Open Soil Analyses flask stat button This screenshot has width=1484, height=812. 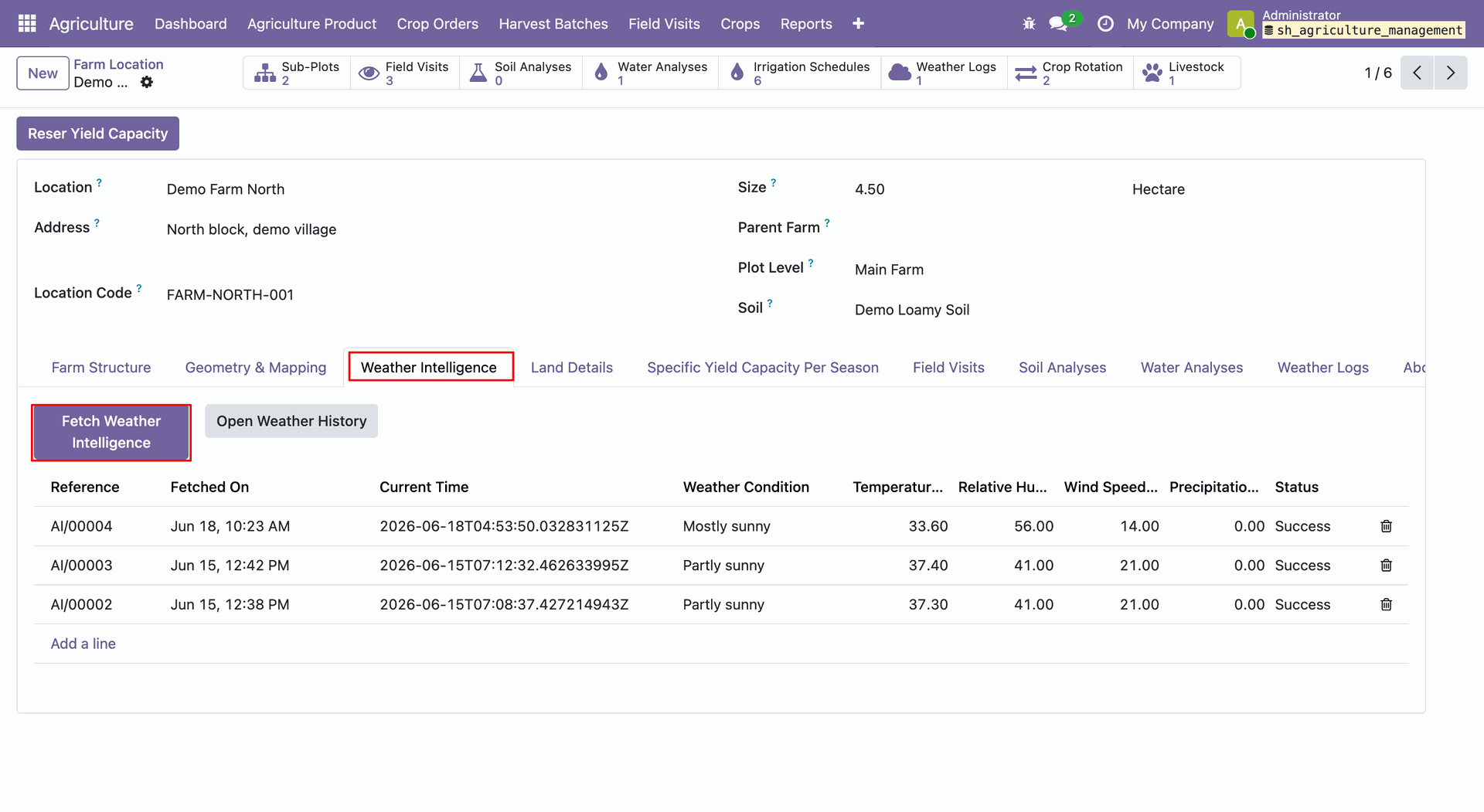pos(521,73)
